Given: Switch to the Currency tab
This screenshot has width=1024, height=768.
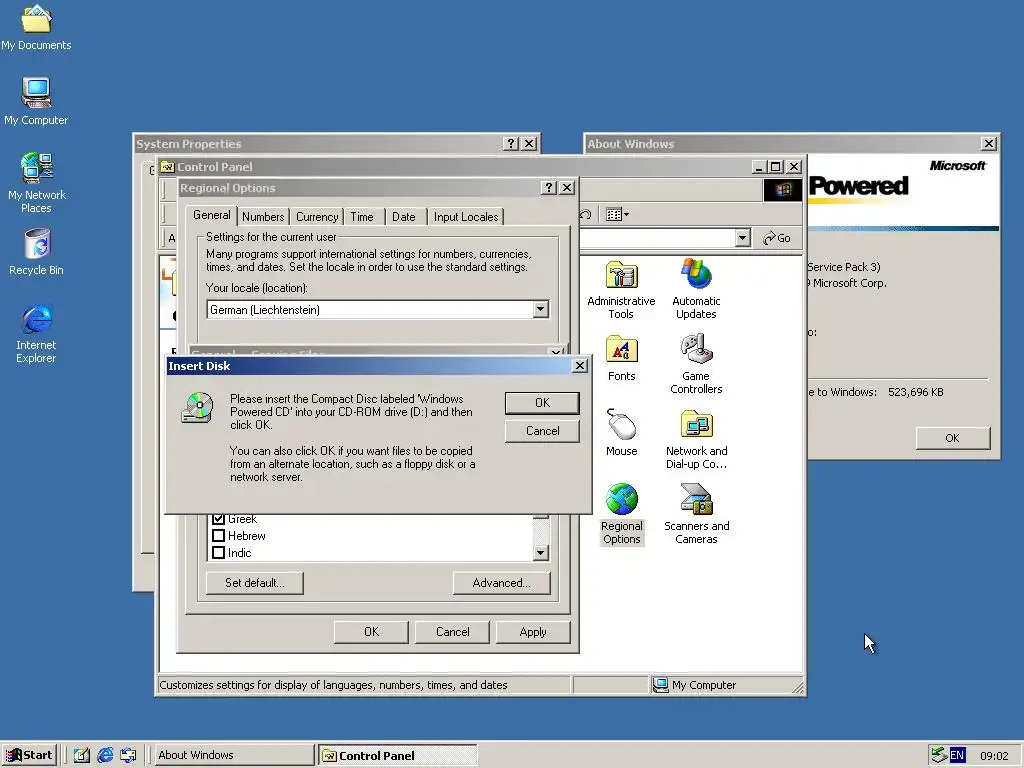Looking at the screenshot, I should (317, 217).
